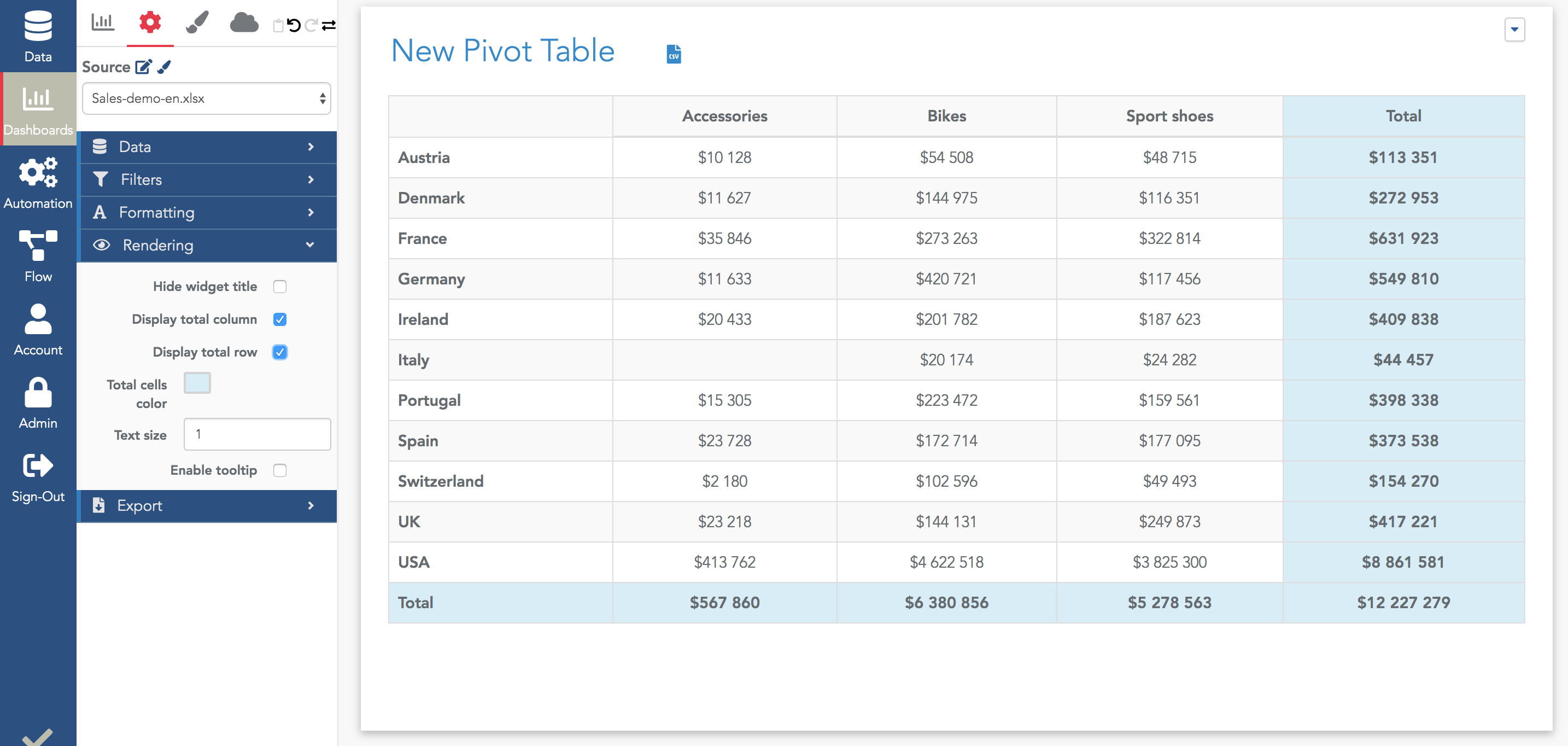The width and height of the screenshot is (1568, 746).
Task: Click the blue brush icon beside Source
Action: (x=163, y=66)
